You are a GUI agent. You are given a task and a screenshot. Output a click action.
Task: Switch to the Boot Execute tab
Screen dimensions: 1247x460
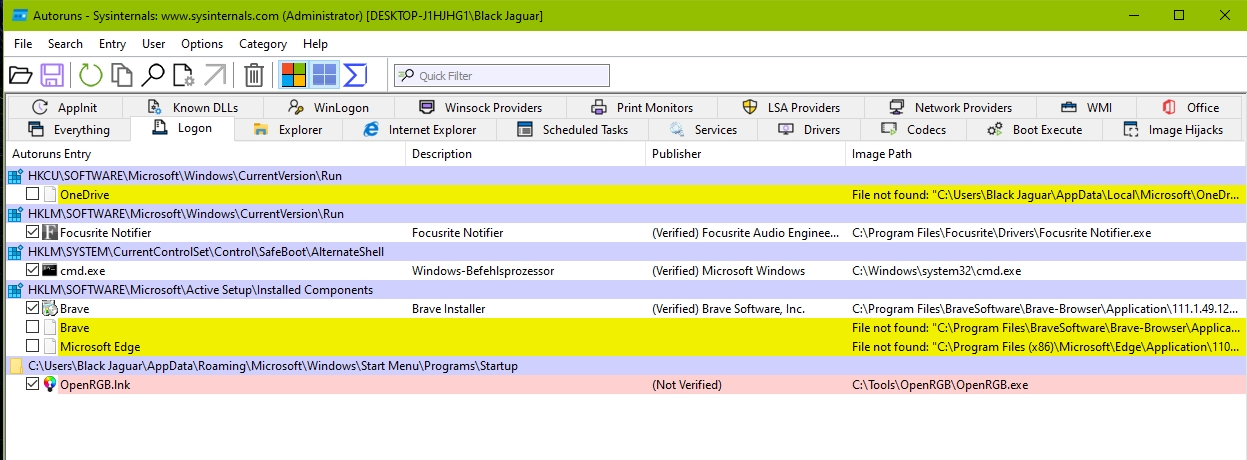pos(1034,130)
